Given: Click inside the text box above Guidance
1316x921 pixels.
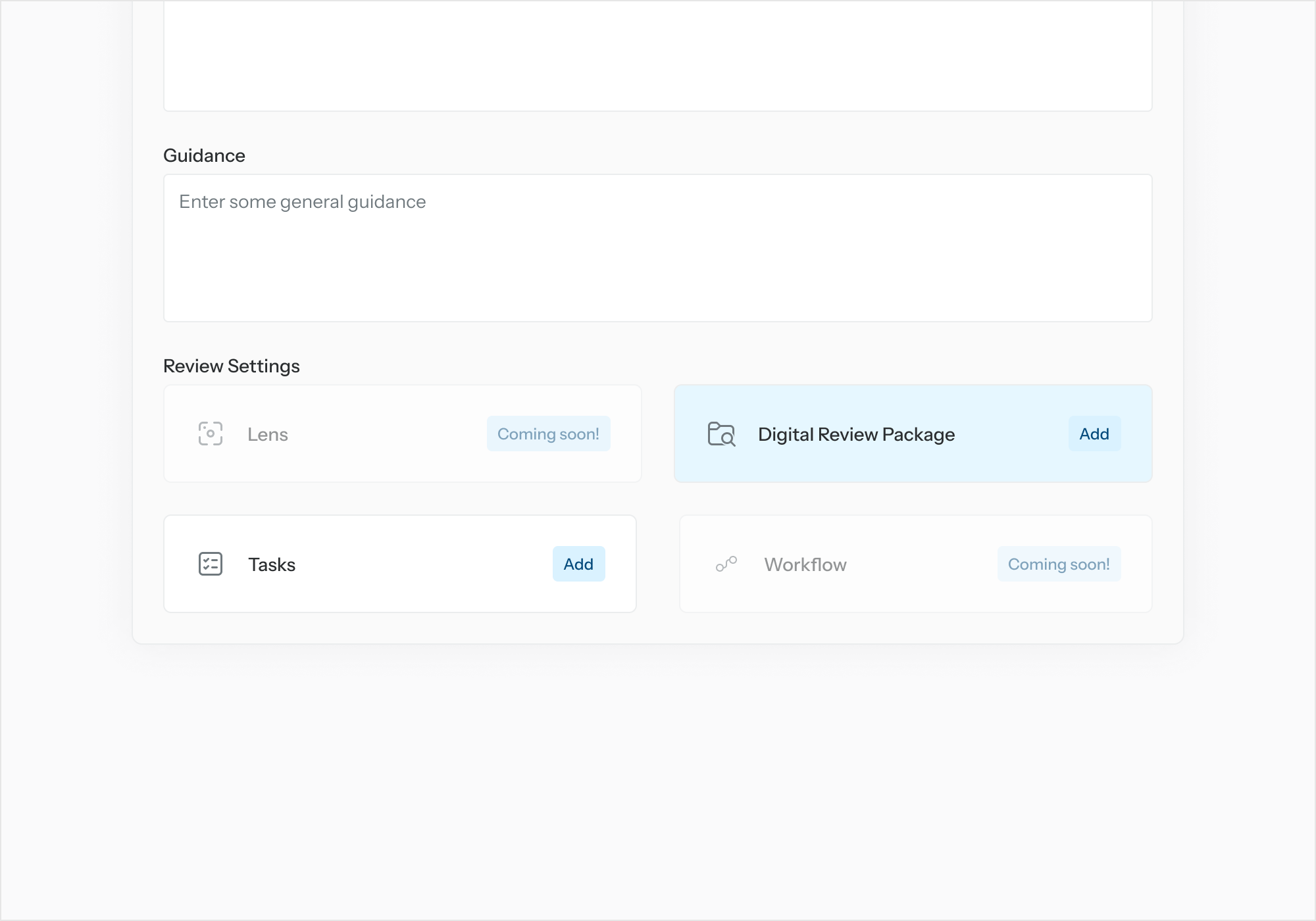Looking at the screenshot, I should 658,56.
